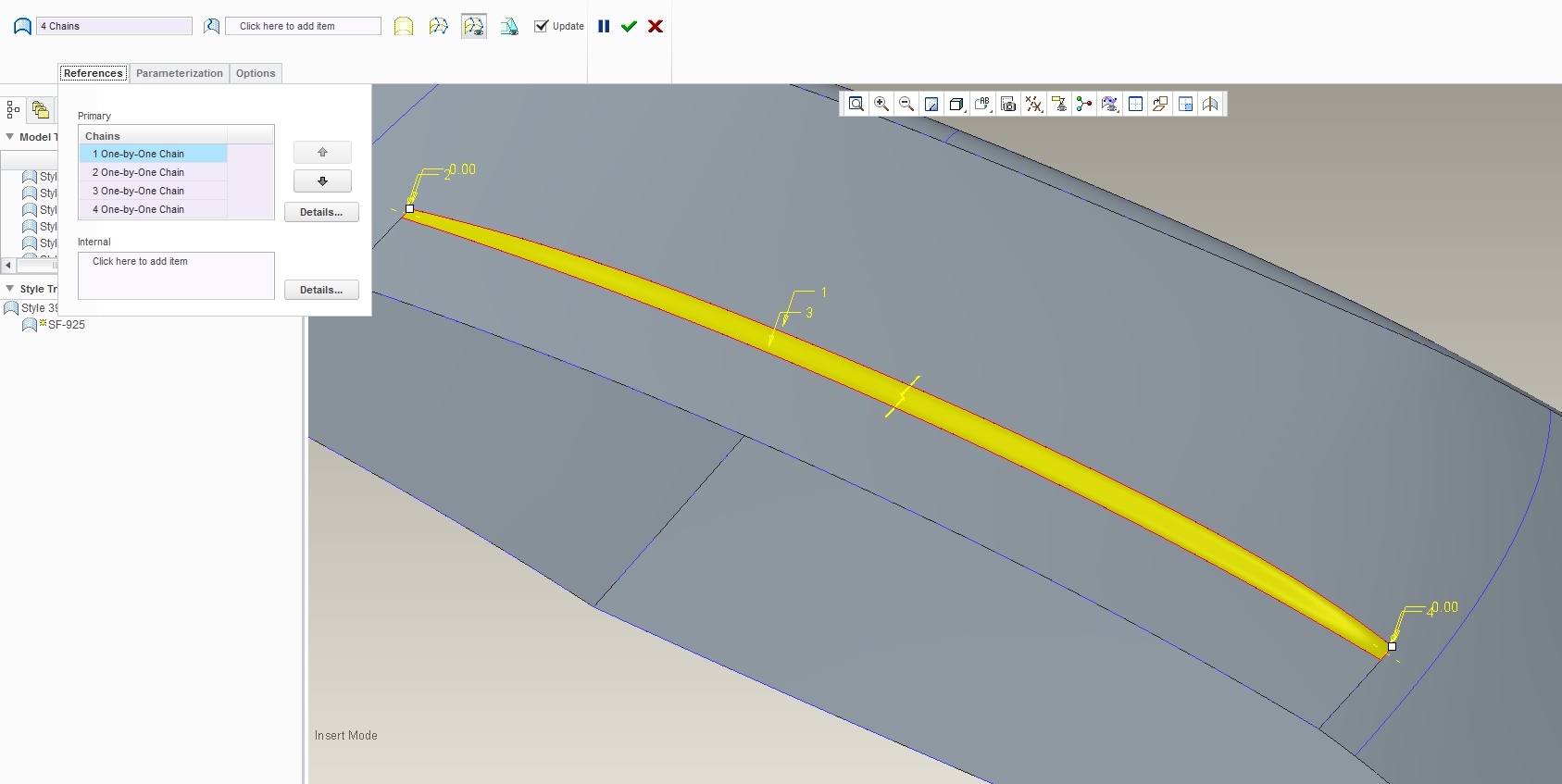Click the move chain down arrow button
The height and width of the screenshot is (784, 1562).
[x=322, y=180]
